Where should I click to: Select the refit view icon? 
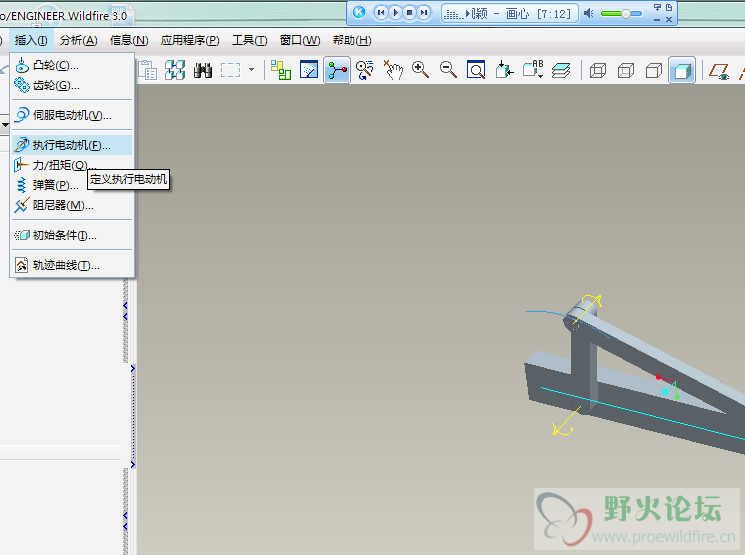pos(477,70)
